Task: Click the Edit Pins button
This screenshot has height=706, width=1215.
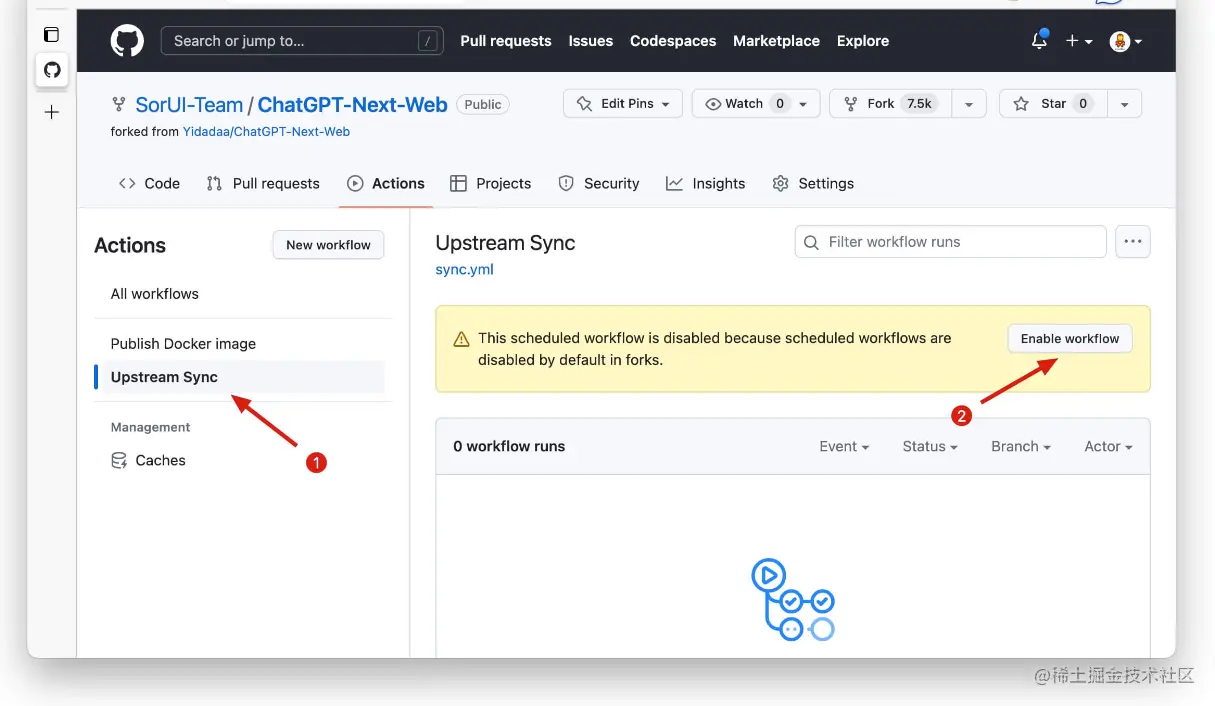Action: tap(623, 104)
